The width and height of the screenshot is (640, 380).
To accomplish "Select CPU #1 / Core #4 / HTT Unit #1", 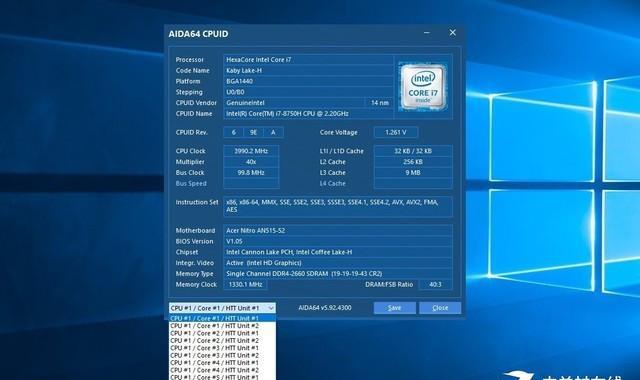I will point(222,362).
